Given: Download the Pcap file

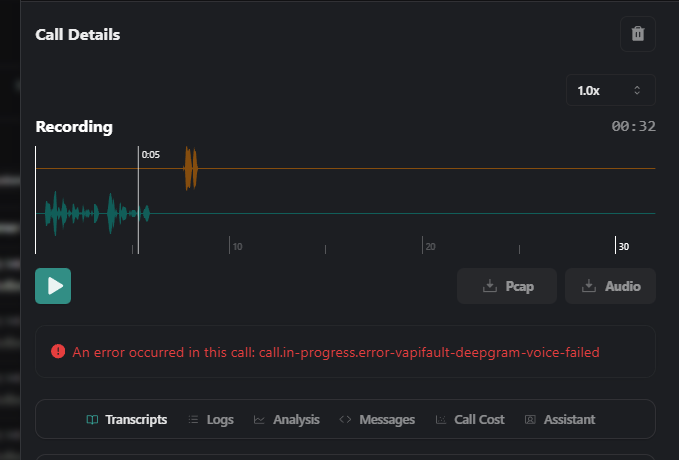Looking at the screenshot, I should coord(507,286).
